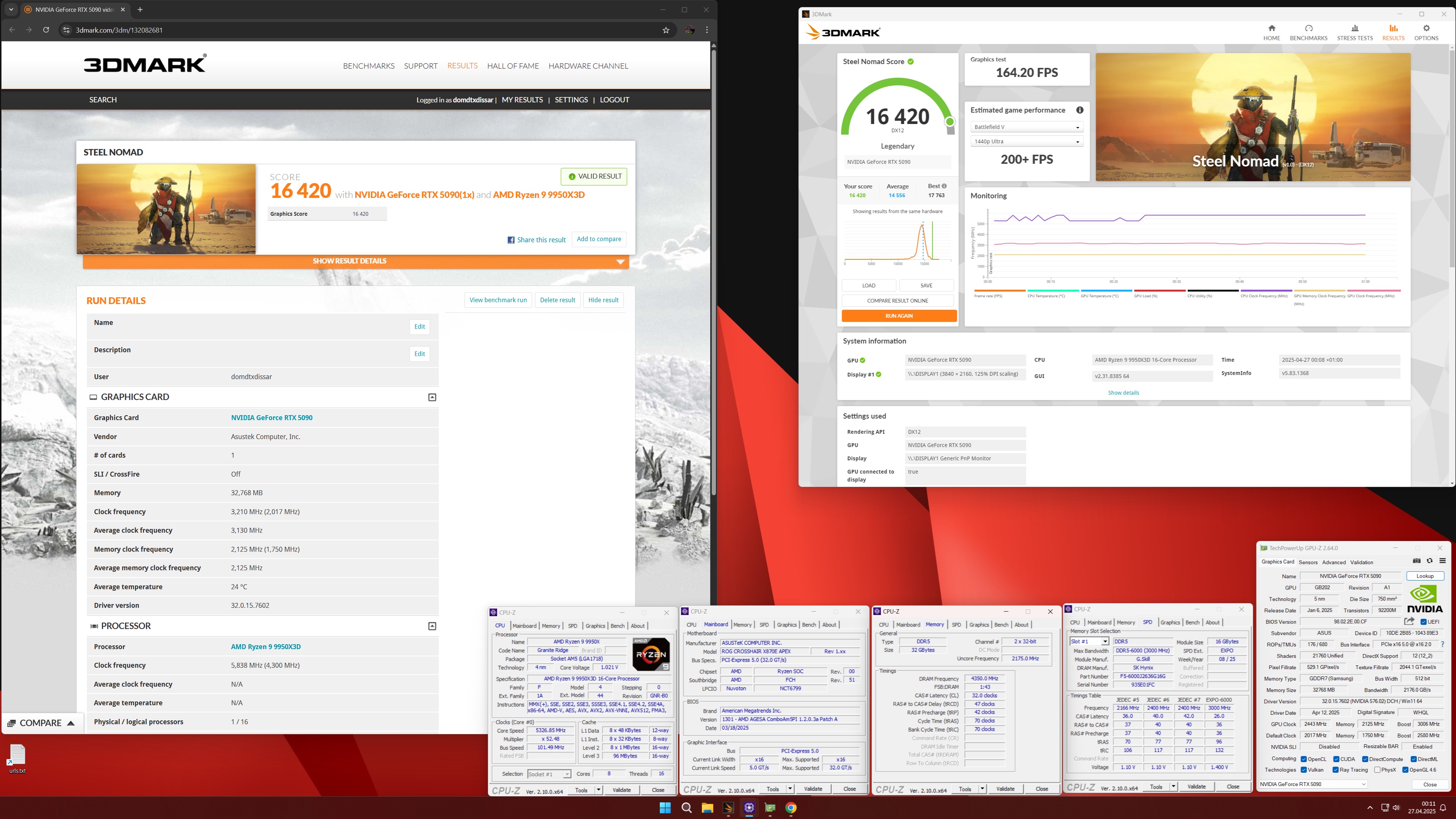Toggle the Vulkan checkbox in GPU-Z
Screen dimensions: 1456x819
click(1304, 770)
